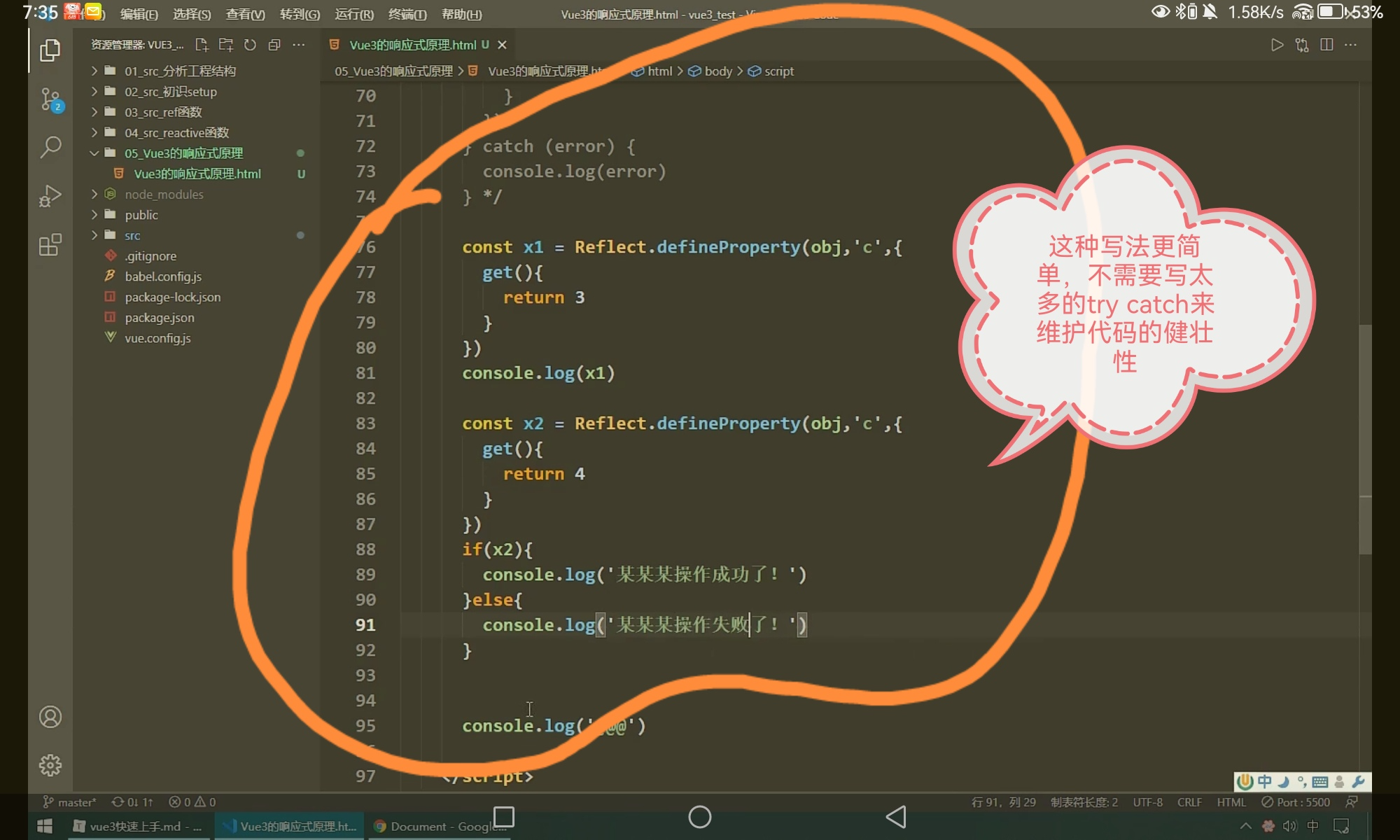Click the Accounts icon in activity bar
This screenshot has height=840, width=1400.
click(50, 717)
